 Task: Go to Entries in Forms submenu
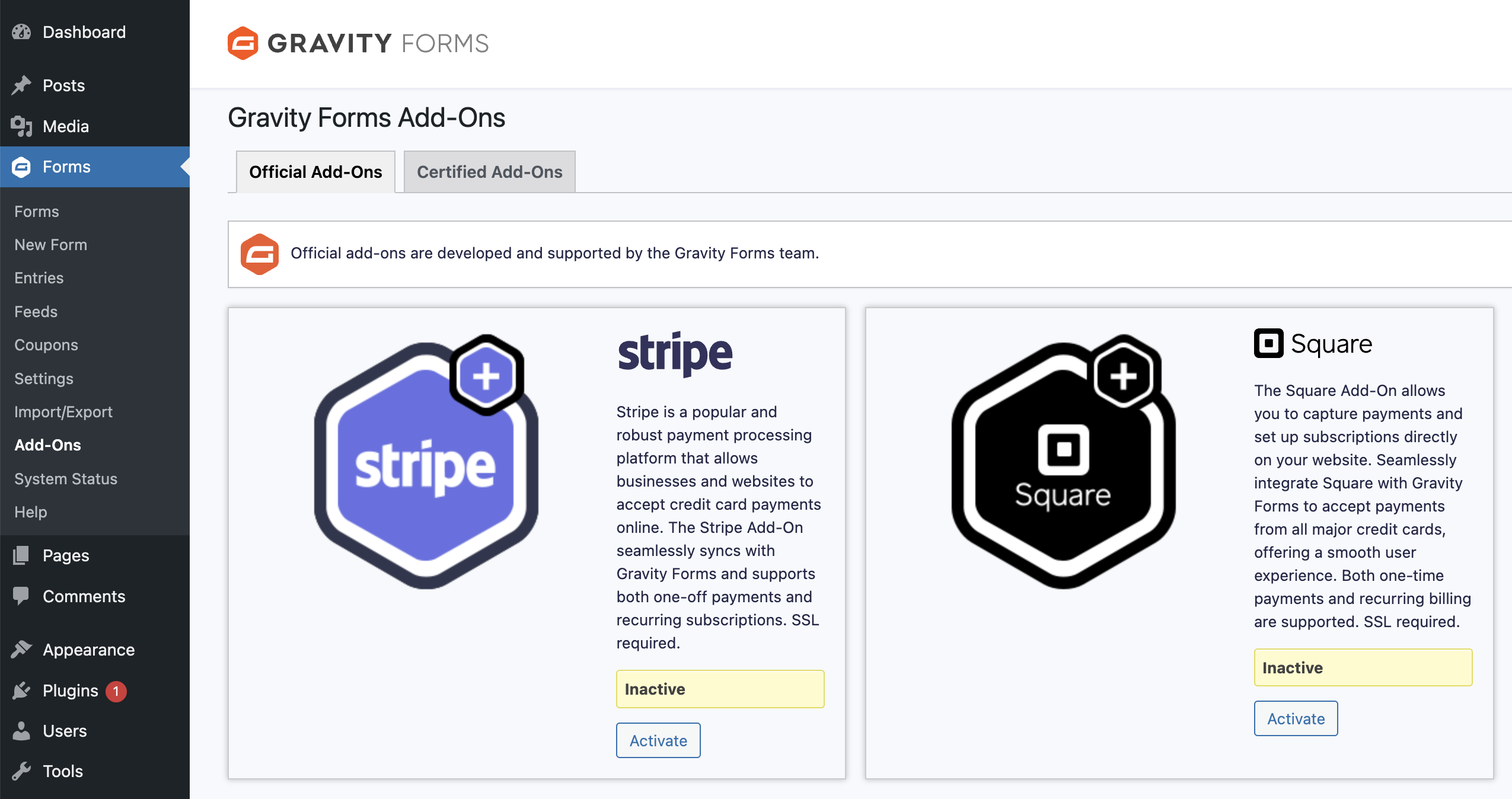coord(39,278)
